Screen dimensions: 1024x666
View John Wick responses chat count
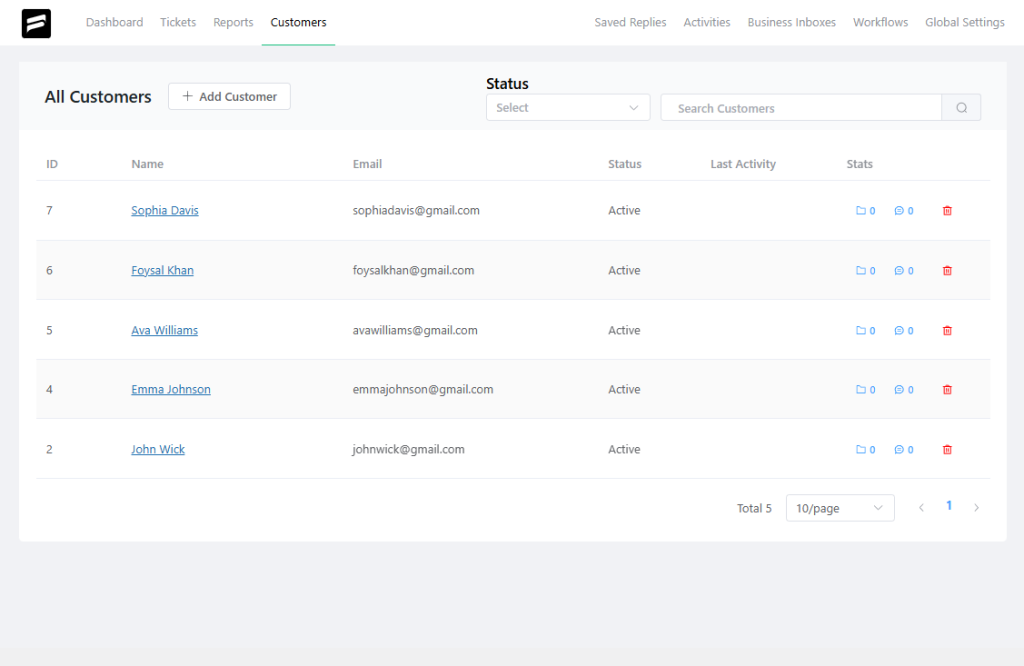tap(904, 450)
